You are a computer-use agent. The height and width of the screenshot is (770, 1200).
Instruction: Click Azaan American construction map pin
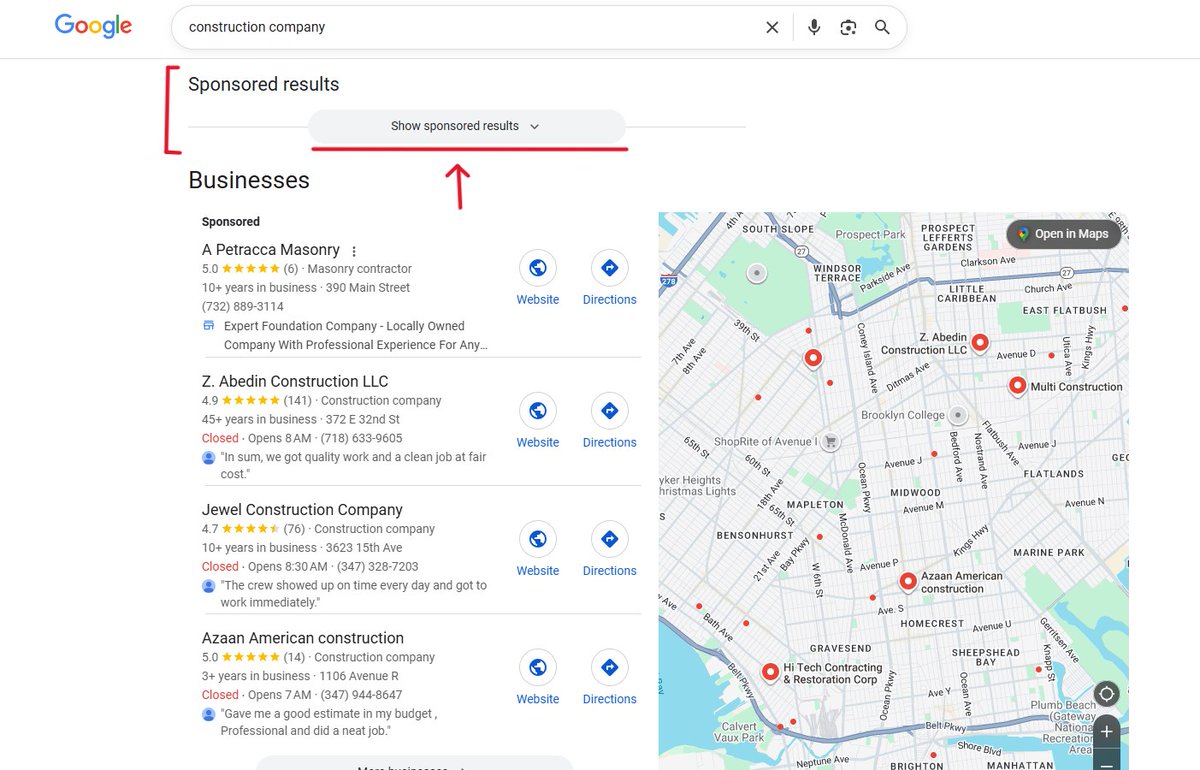click(908, 581)
